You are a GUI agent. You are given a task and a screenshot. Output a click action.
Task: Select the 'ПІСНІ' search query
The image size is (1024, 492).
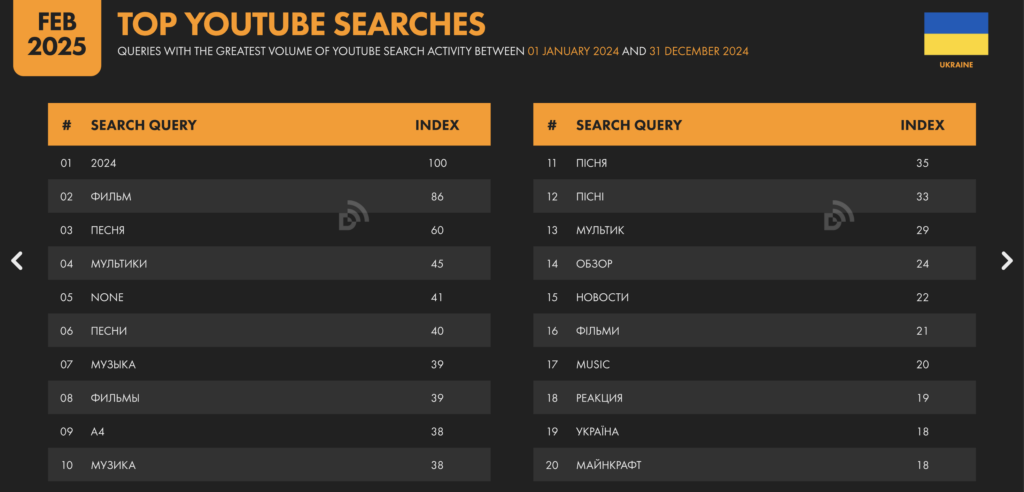coord(590,197)
